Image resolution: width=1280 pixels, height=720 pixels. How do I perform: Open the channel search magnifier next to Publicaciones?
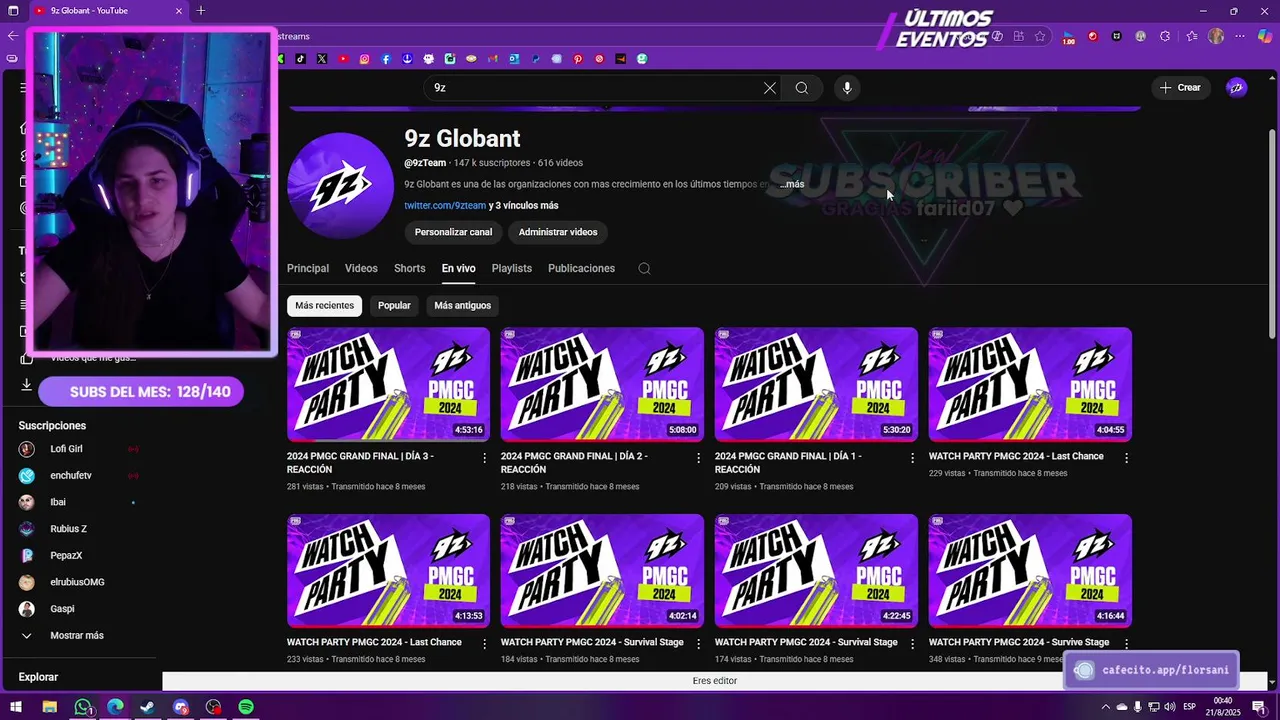tap(645, 268)
